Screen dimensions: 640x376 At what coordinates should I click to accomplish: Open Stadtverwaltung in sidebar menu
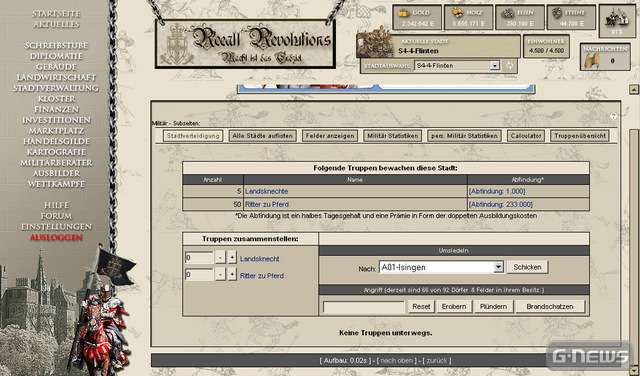pyautogui.click(x=56, y=88)
